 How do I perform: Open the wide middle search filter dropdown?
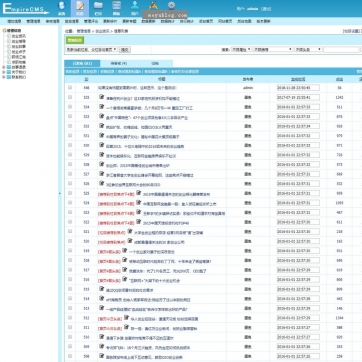click(x=273, y=49)
